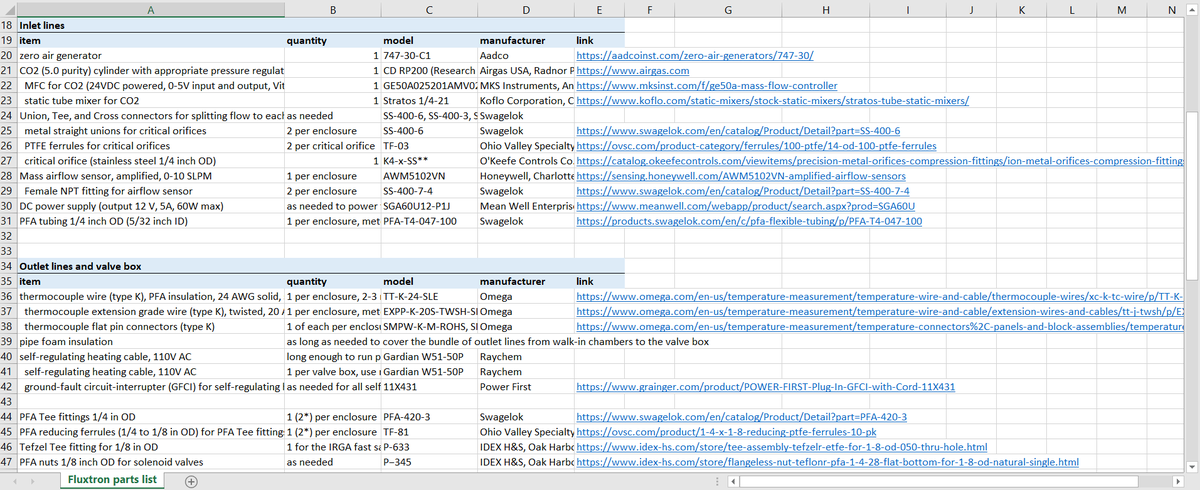
Task: Select column A header
Action: pyautogui.click(x=150, y=9)
